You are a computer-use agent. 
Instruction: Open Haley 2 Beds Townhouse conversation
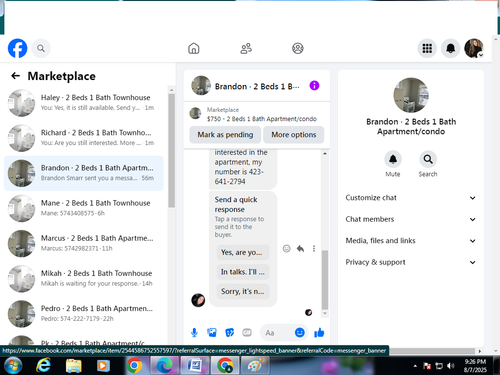[x=83, y=103]
